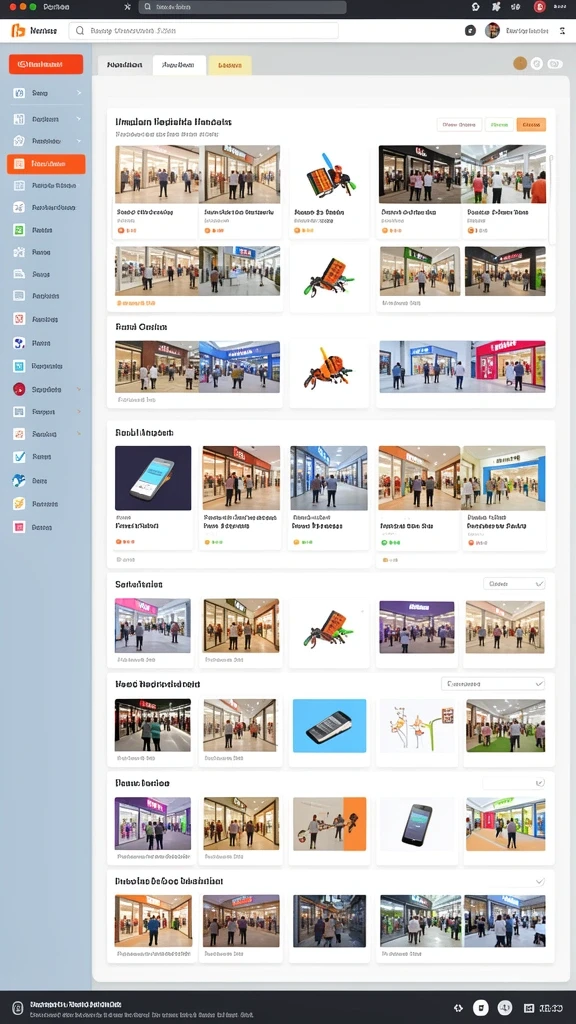Toggle the pill-shaped switch at top right of content
The height and width of the screenshot is (1024, 576).
pos(555,63)
